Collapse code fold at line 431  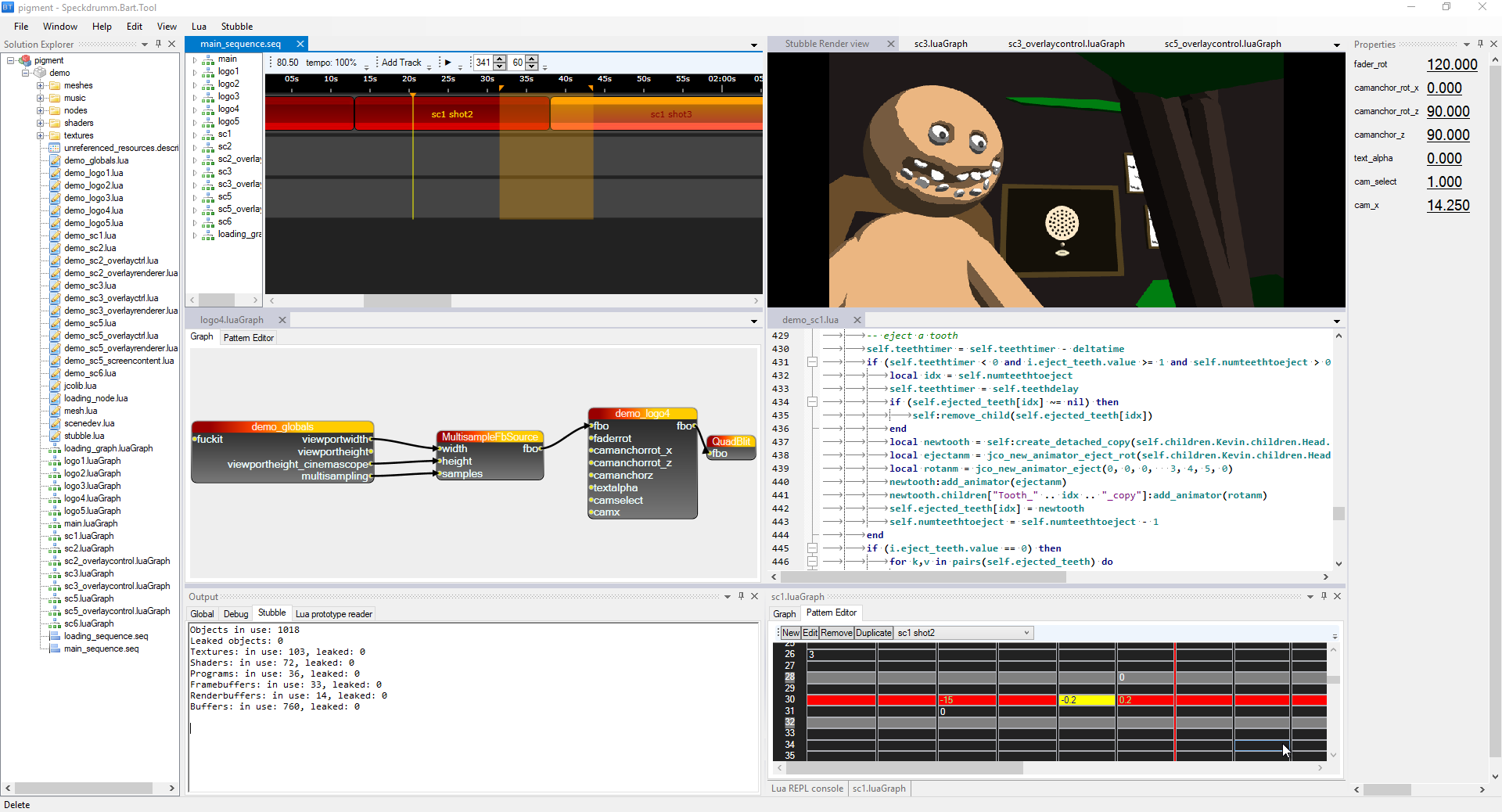click(x=812, y=362)
